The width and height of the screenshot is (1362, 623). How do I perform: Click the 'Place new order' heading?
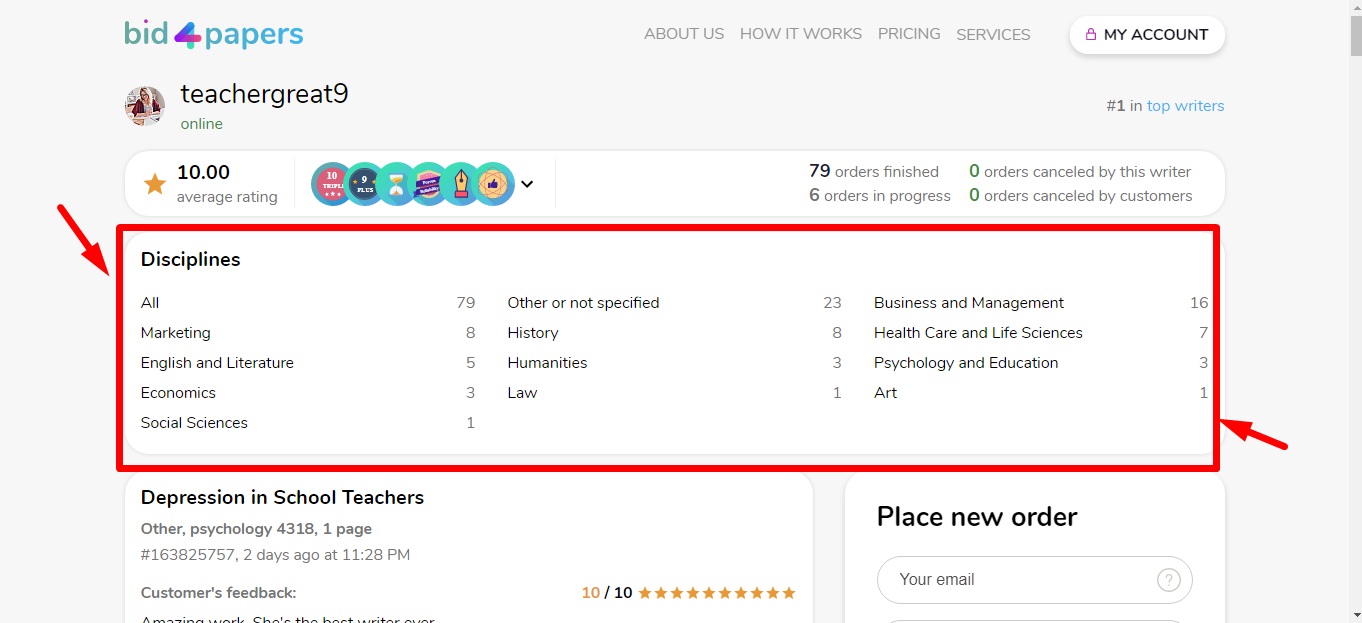(x=977, y=517)
